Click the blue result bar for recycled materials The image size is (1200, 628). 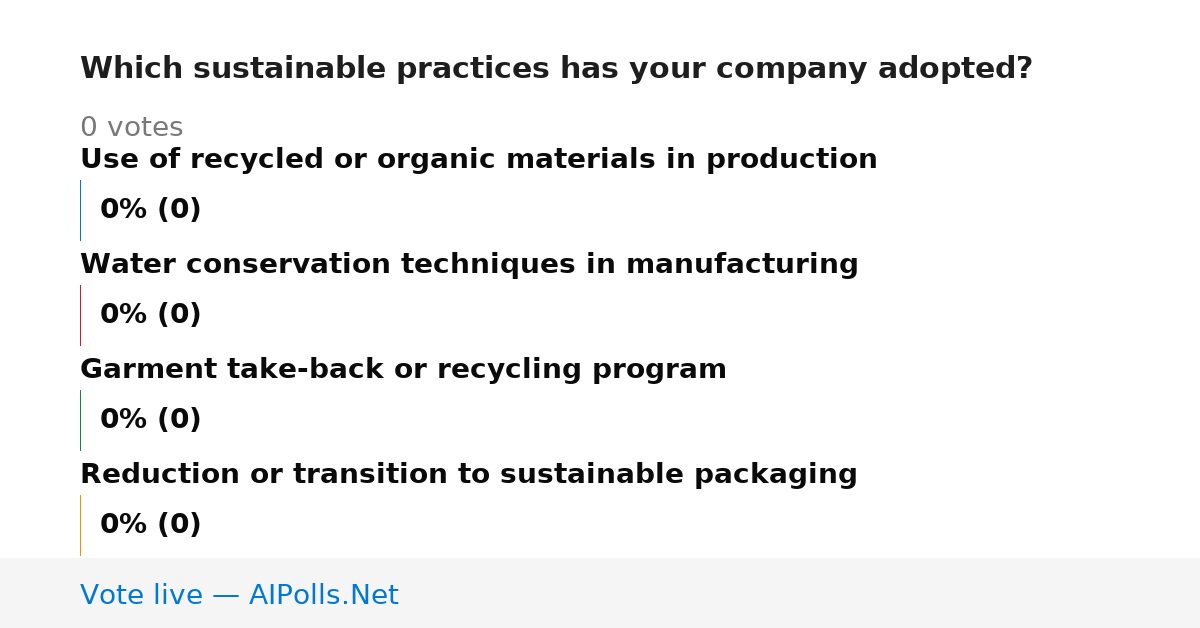click(x=80, y=210)
